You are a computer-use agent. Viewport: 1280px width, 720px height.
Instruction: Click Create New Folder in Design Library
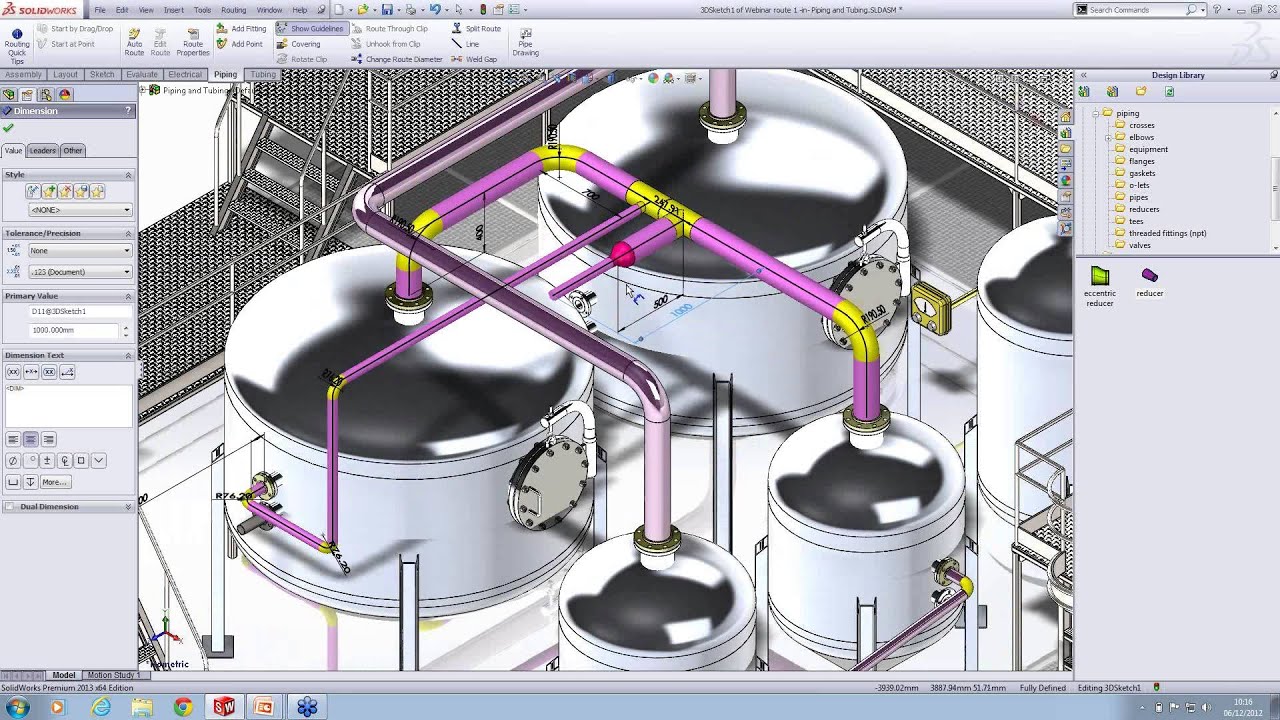coord(1141,92)
